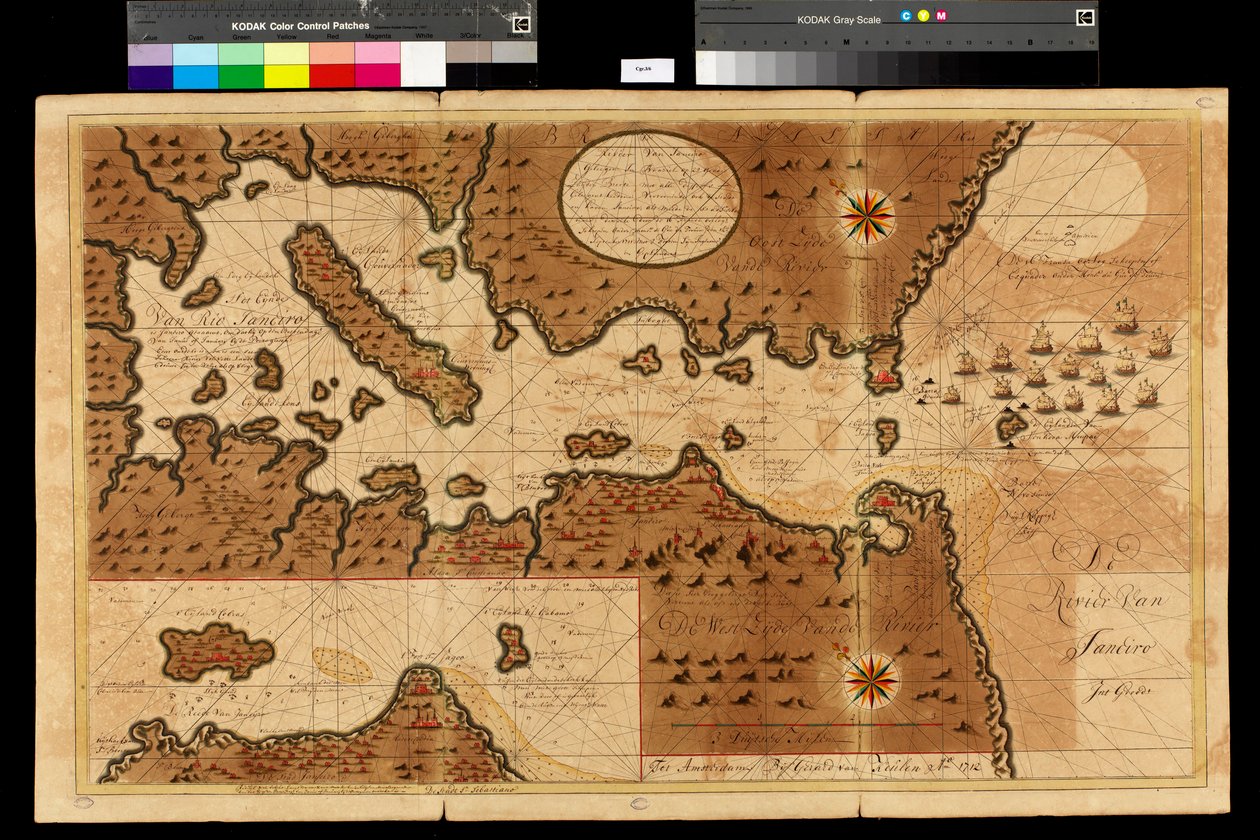Pick the white color patch
The image size is (1260, 840).
[x=423, y=65]
